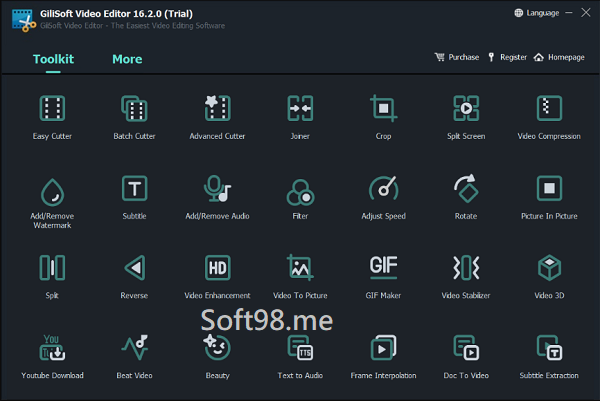Switch to the Toolkit tab
This screenshot has width=600, height=401.
(53, 59)
